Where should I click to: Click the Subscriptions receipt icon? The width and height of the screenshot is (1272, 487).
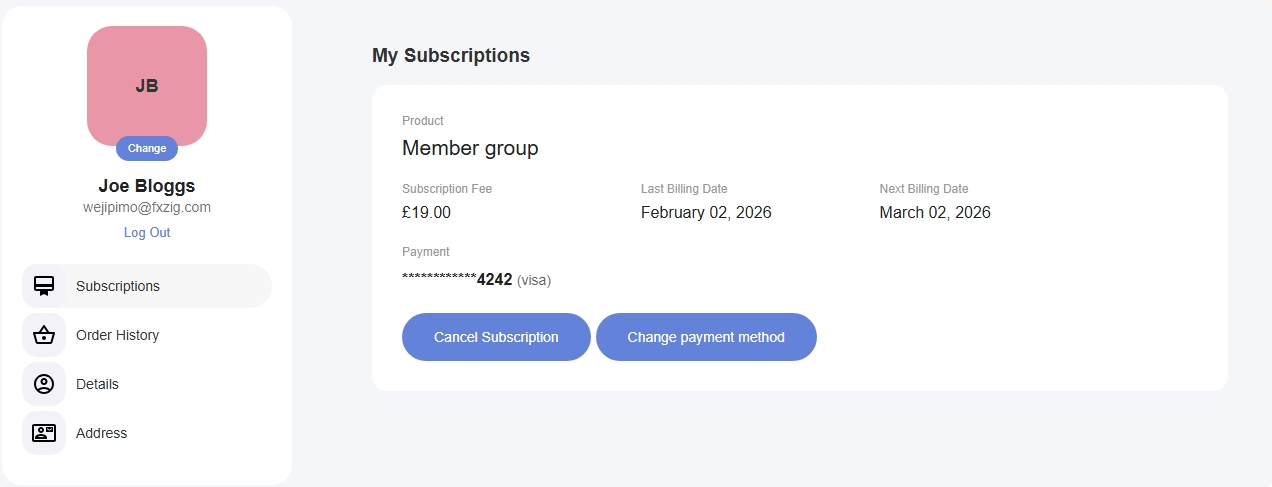pyautogui.click(x=44, y=286)
